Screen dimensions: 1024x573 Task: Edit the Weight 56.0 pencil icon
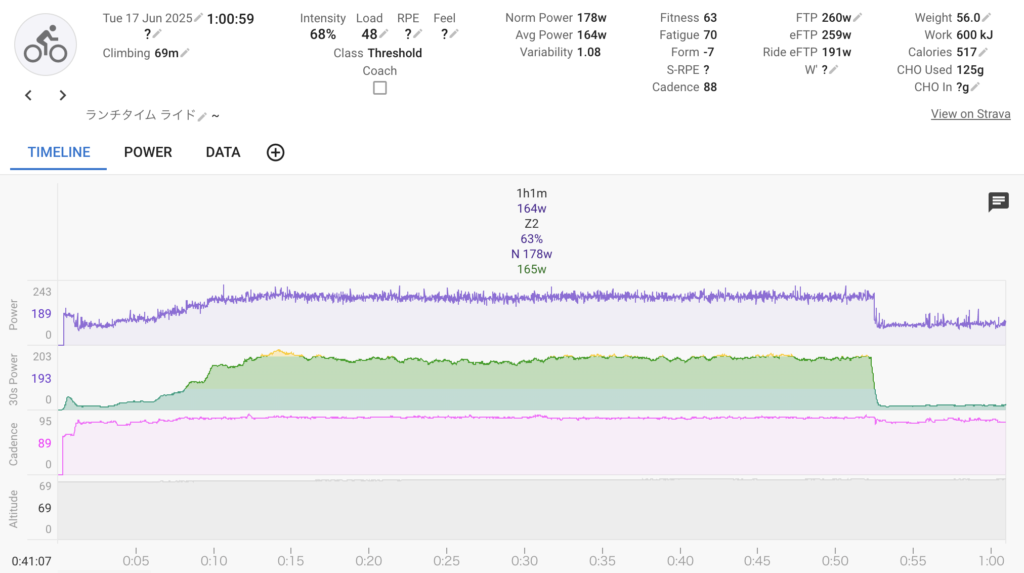pos(986,18)
